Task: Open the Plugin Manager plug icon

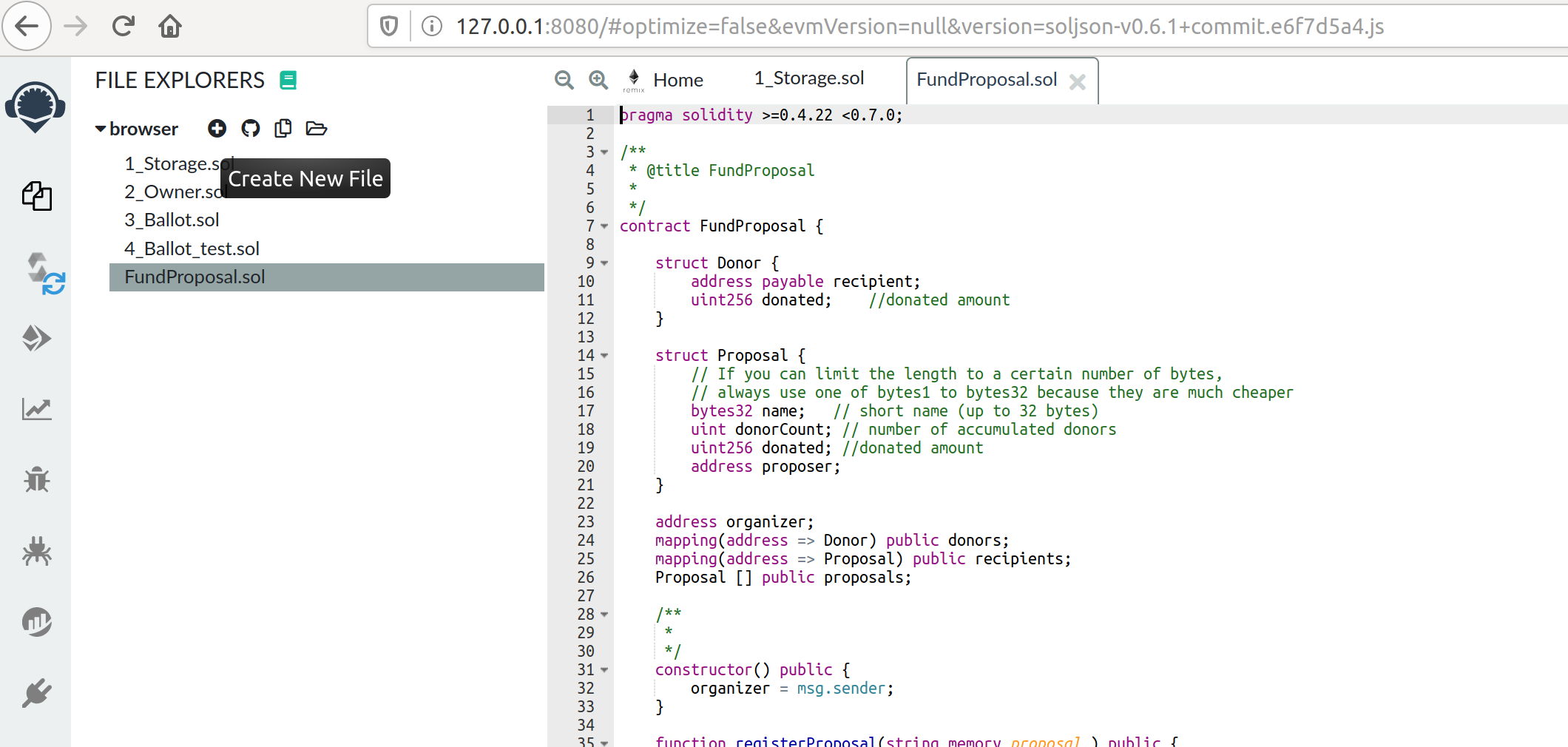Action: tap(36, 693)
